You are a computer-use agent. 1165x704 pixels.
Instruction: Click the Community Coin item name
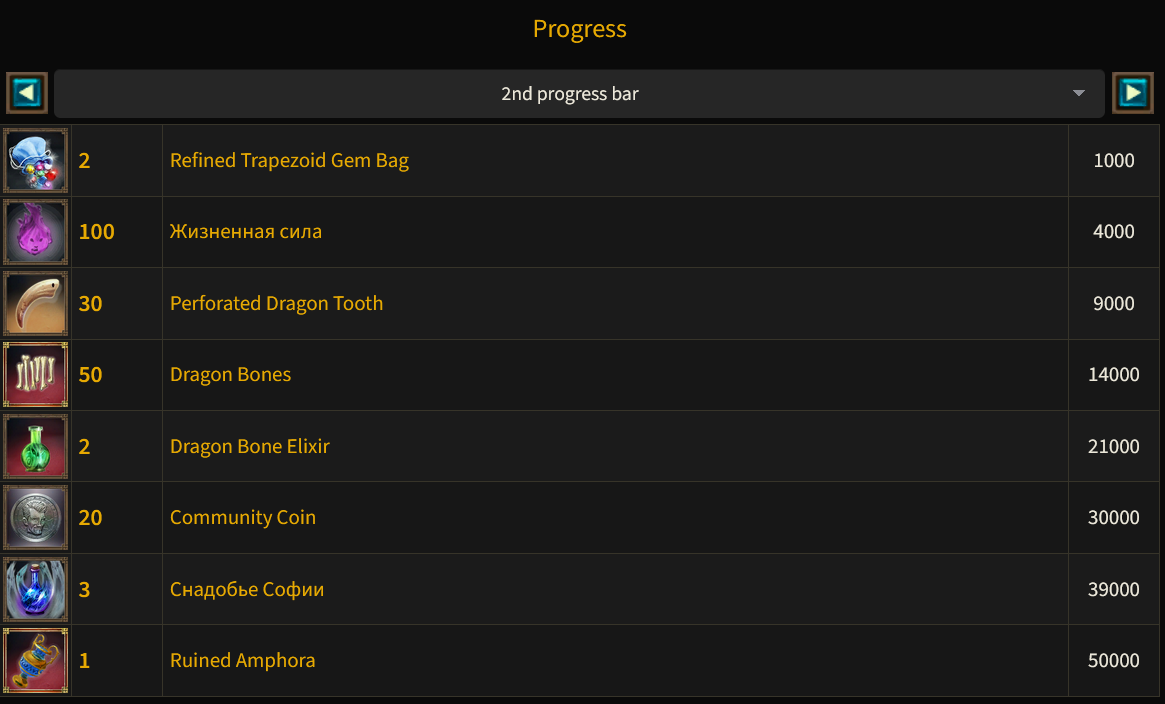[243, 518]
